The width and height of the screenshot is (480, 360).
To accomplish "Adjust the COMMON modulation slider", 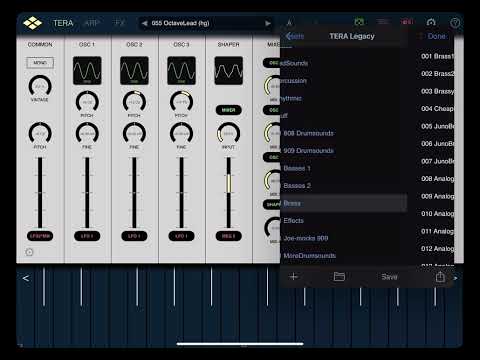I will pyautogui.click(x=40, y=193).
